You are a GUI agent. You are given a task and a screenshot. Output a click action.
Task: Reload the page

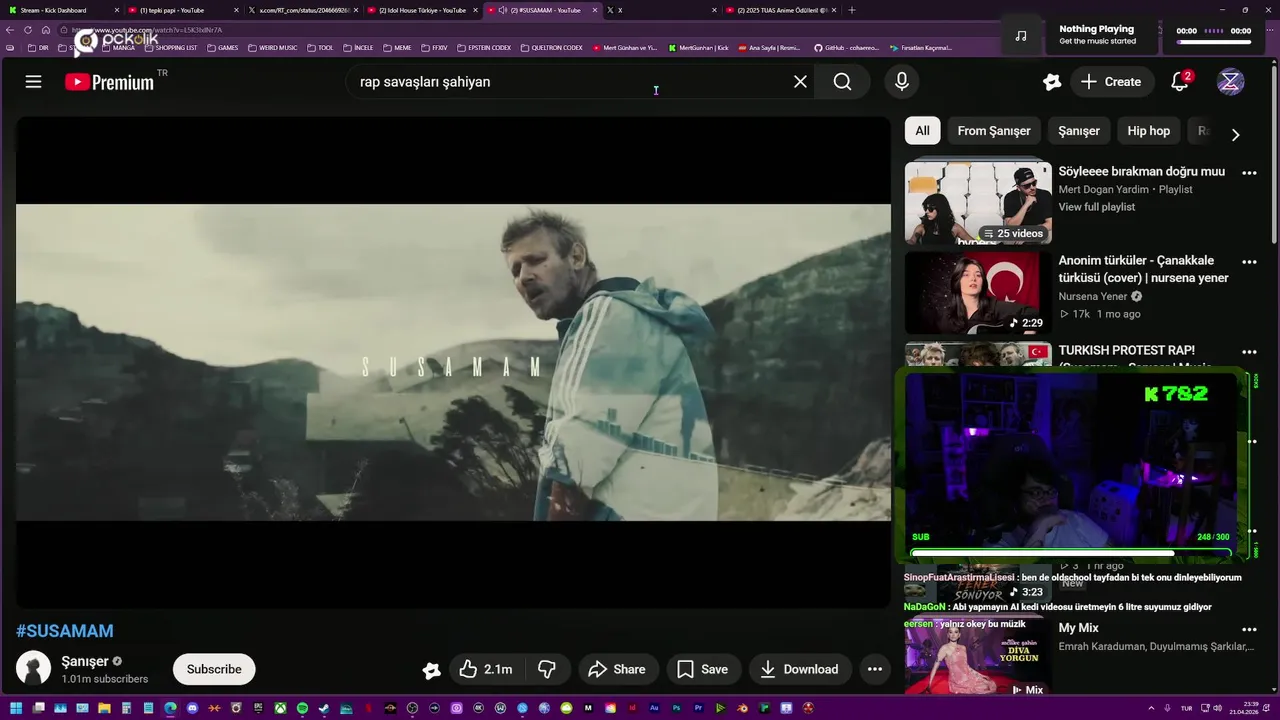28,30
